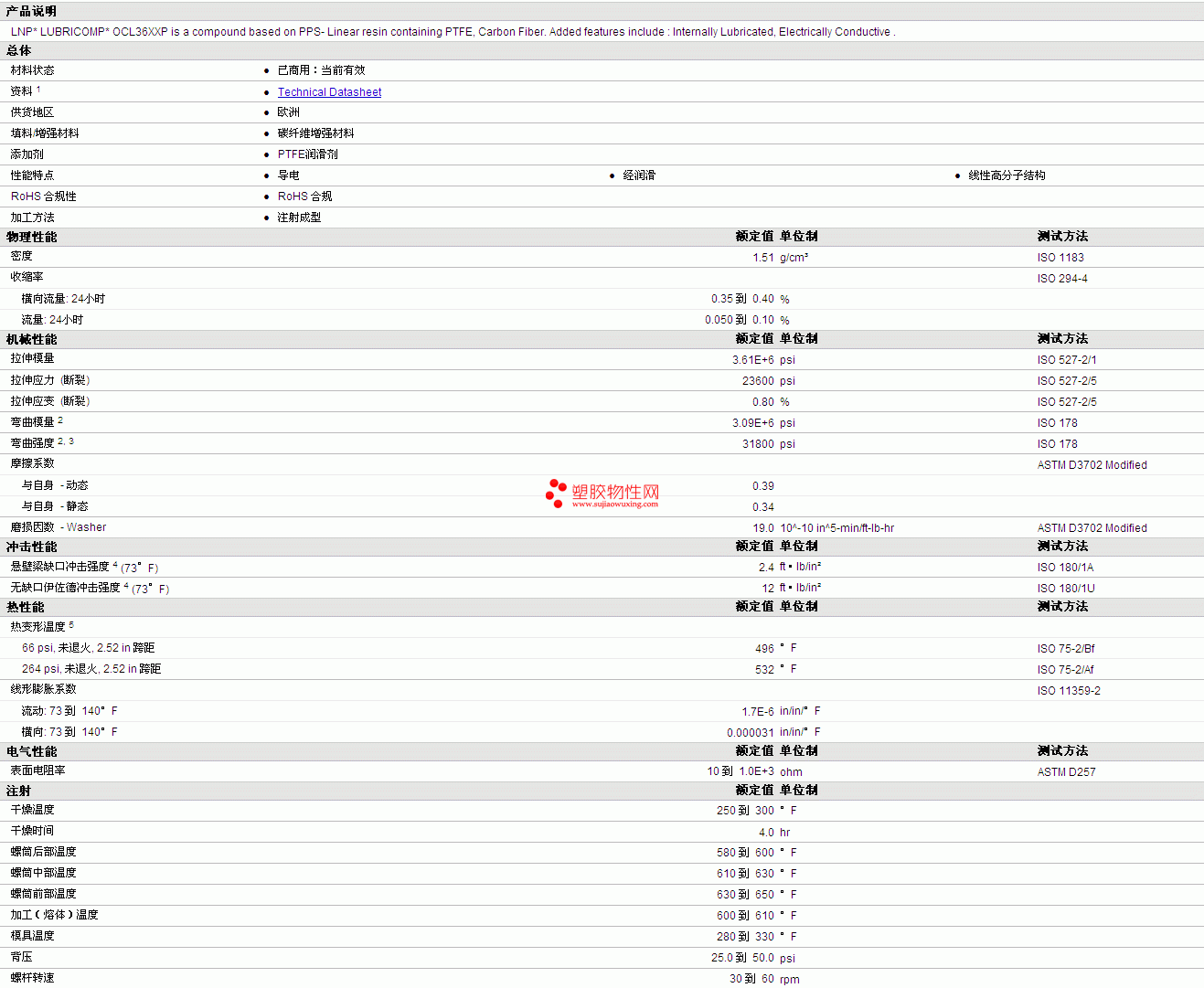Image resolution: width=1204 pixels, height=988 pixels.
Task: Select the middle barrel temperature 610 到 630
Action: tap(745, 874)
